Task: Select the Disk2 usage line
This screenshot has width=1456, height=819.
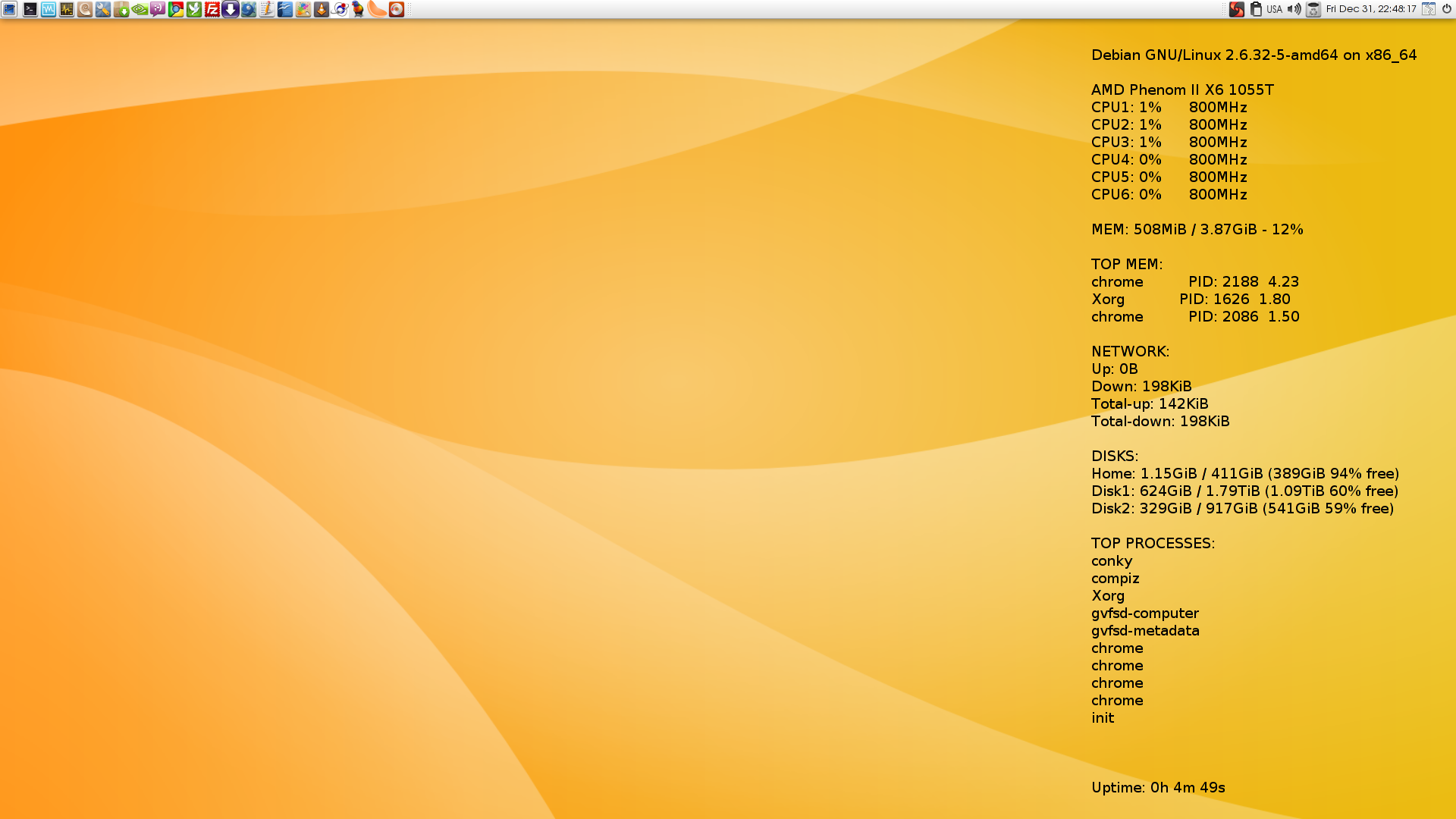Action: [x=1242, y=509]
